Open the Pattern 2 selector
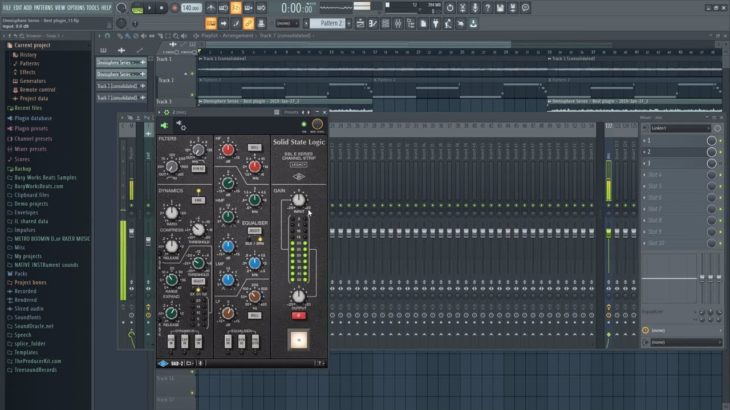Screen dimensions: 730x410 327,23
